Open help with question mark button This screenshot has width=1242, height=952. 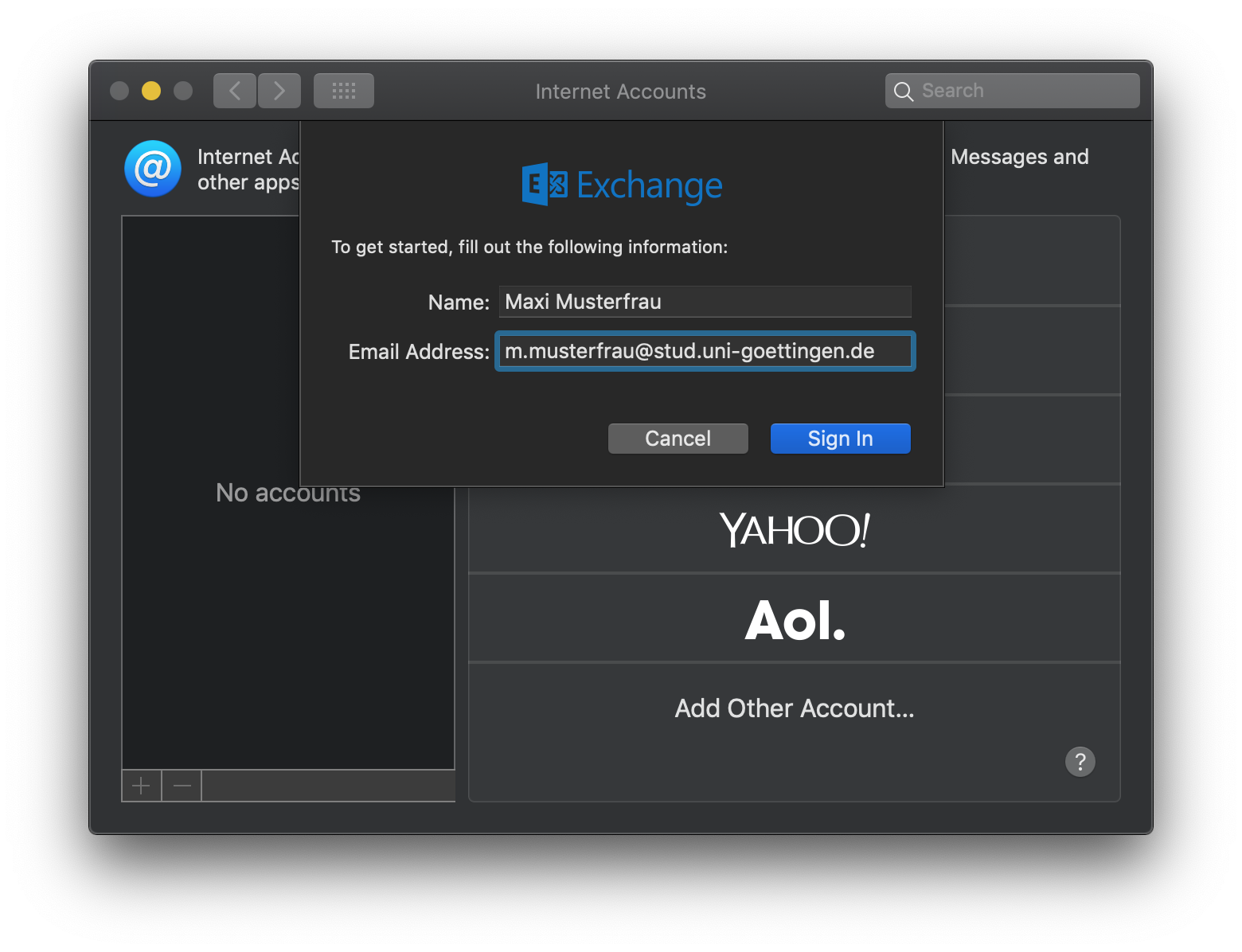click(x=1080, y=762)
